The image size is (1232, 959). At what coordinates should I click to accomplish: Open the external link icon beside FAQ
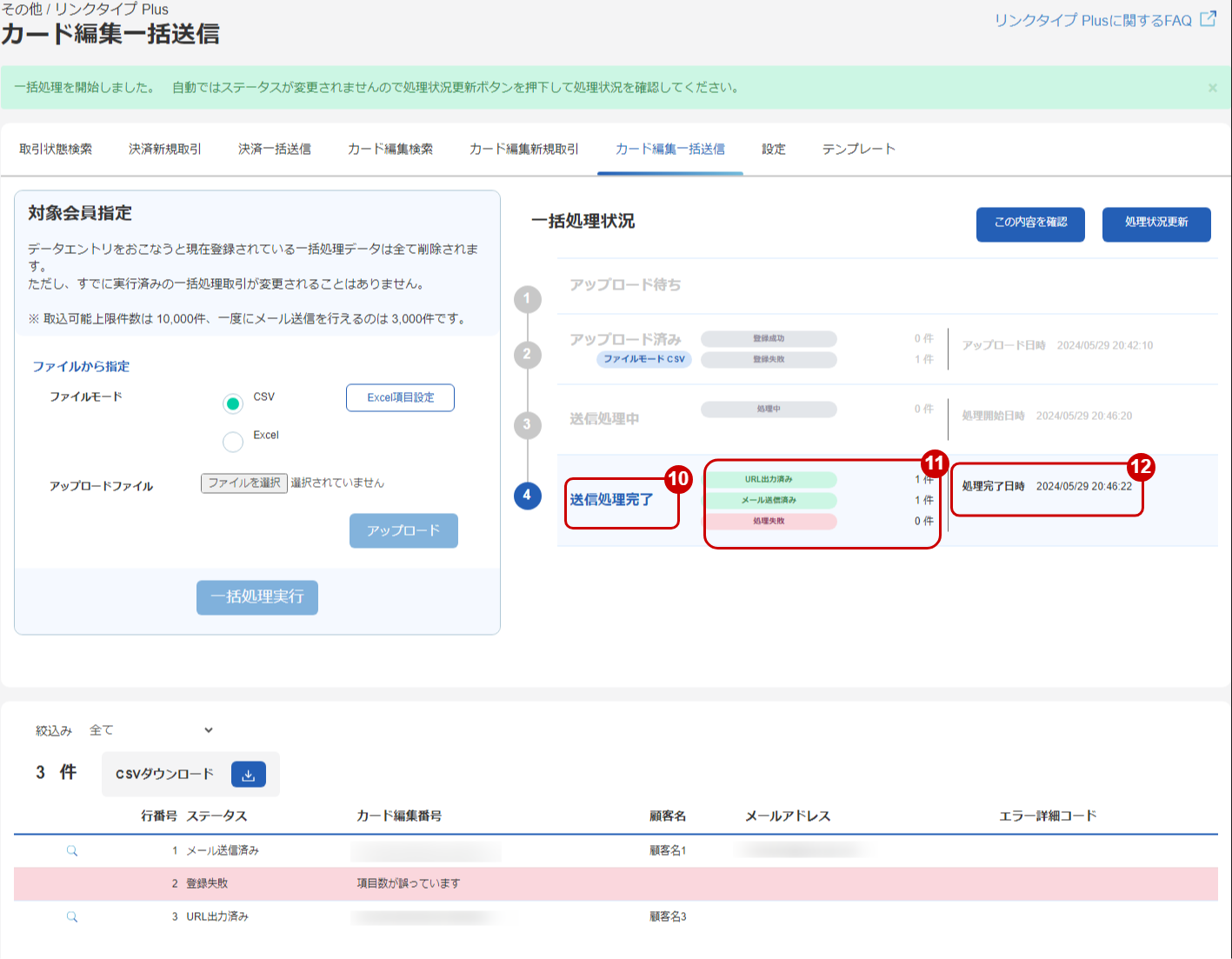(1208, 19)
